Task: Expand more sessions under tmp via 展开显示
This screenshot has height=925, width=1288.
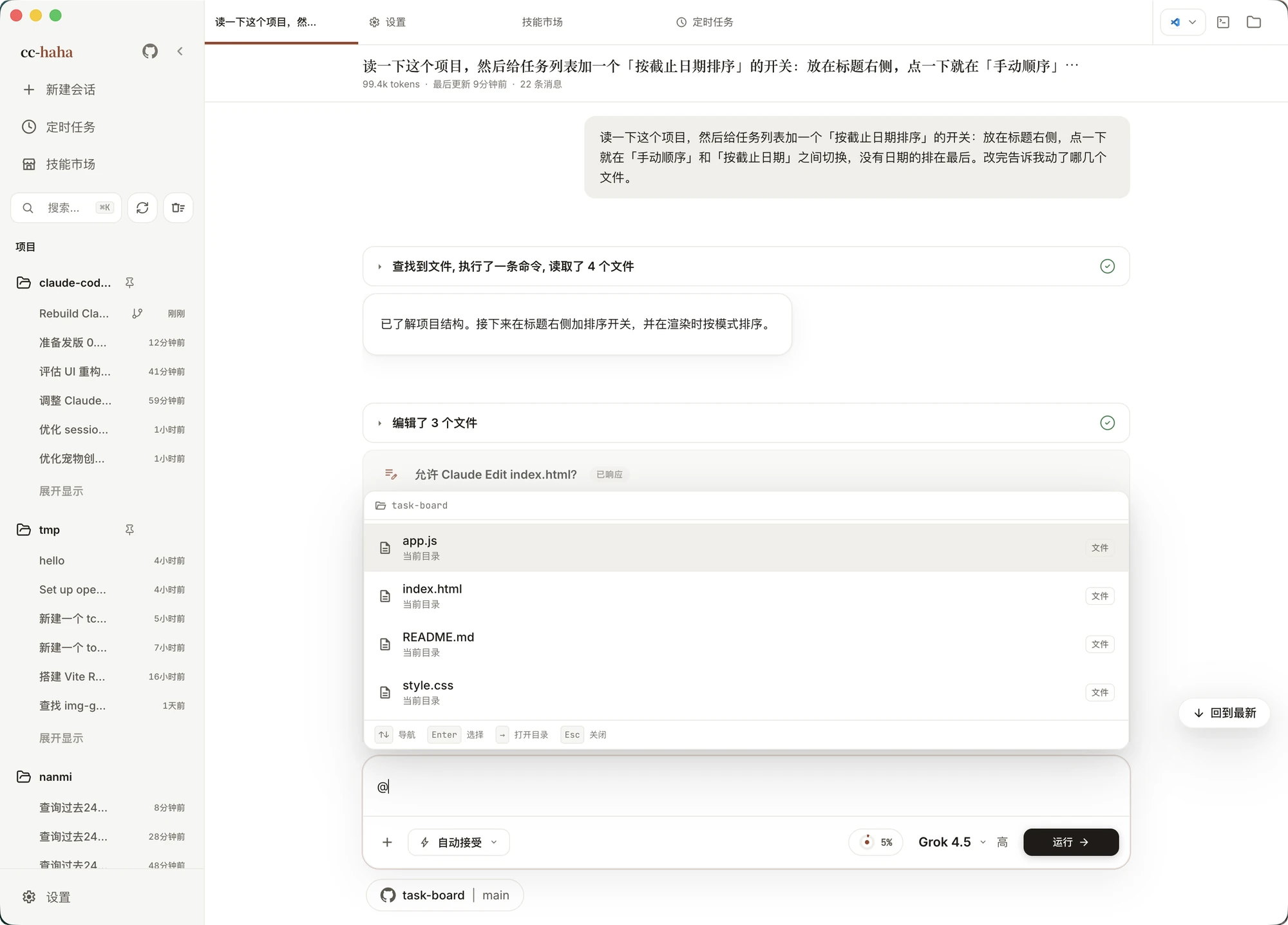Action: 61,738
